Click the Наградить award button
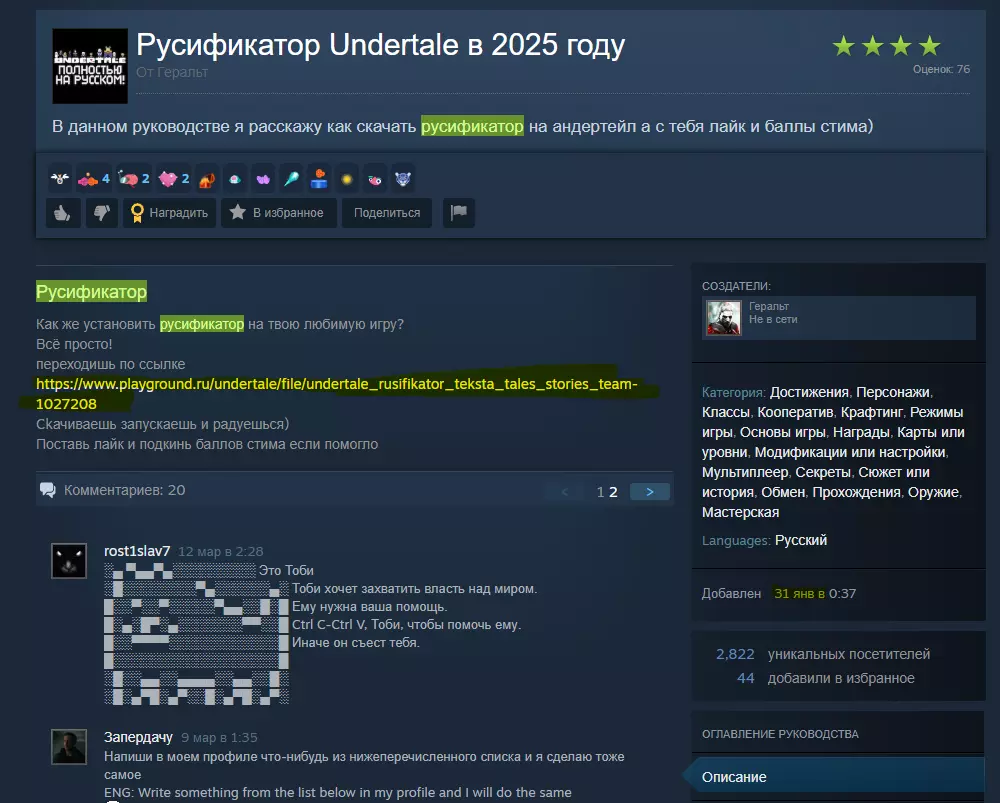 170,212
